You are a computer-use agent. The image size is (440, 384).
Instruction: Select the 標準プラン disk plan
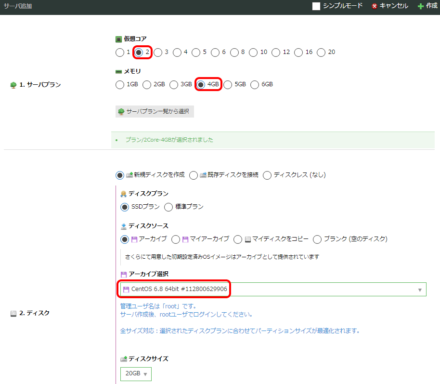tap(168, 207)
